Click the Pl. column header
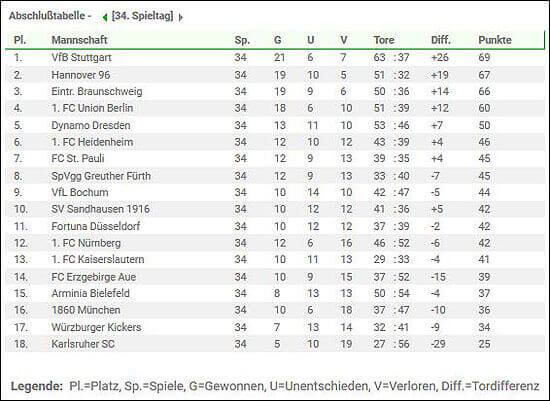 [x=20, y=40]
